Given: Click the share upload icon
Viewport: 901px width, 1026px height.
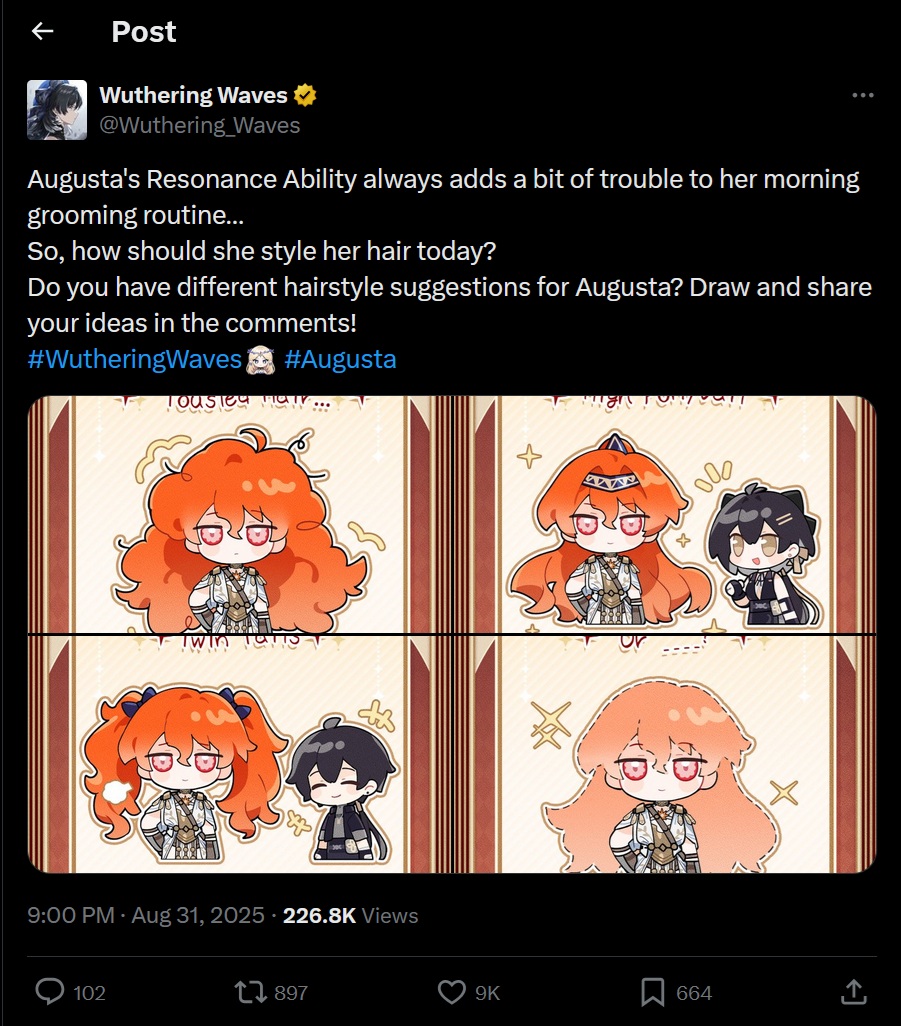Looking at the screenshot, I should coord(853,991).
